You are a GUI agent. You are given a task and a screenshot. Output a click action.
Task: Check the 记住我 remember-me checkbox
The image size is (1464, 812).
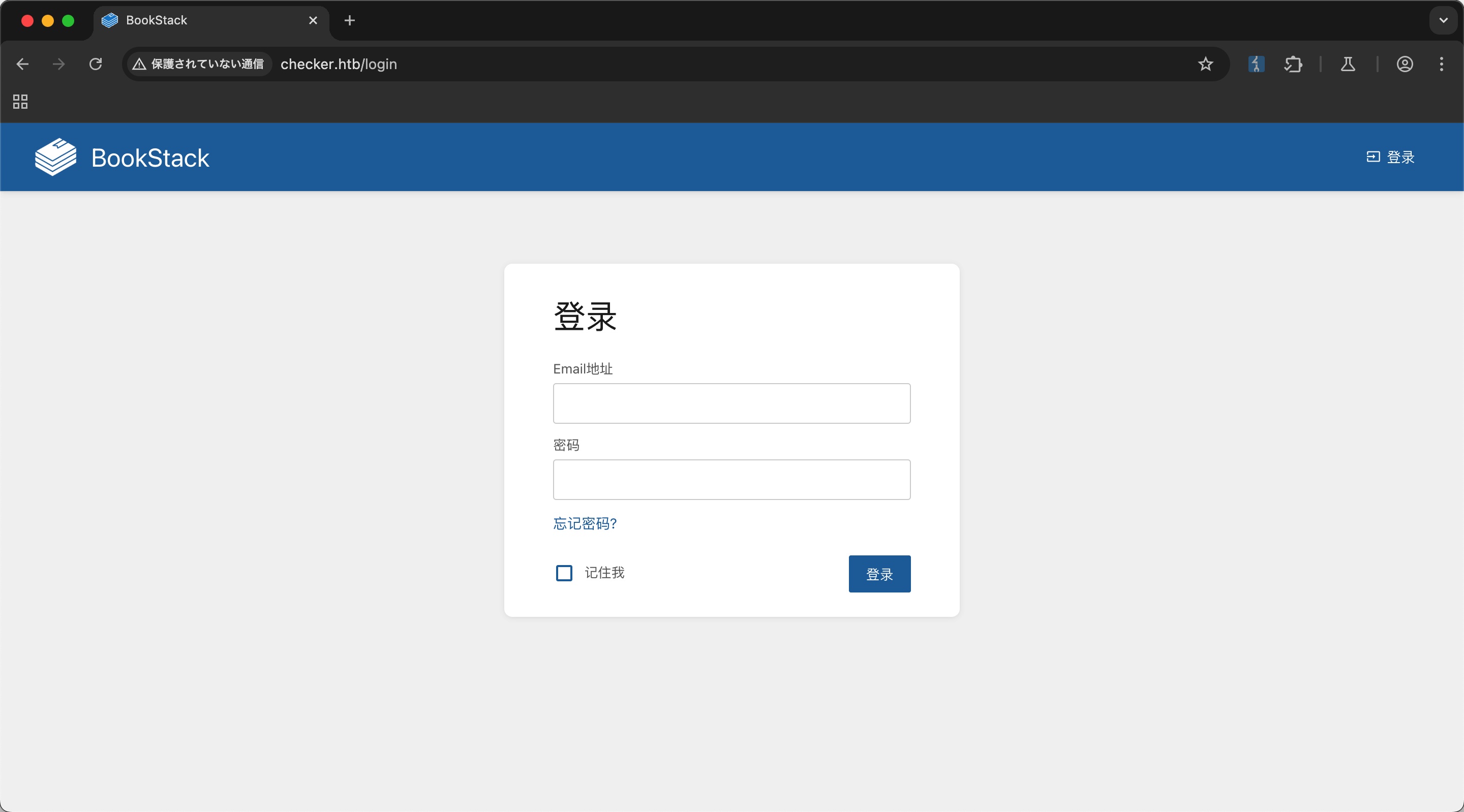click(x=564, y=573)
